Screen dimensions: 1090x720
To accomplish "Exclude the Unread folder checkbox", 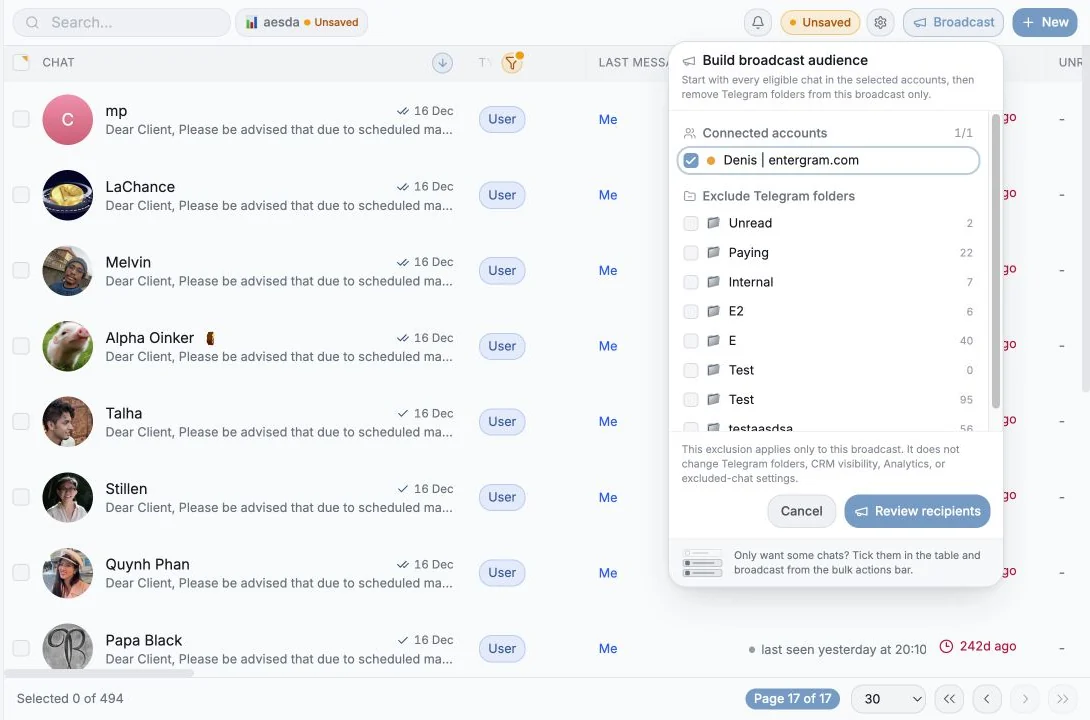I will coord(690,223).
